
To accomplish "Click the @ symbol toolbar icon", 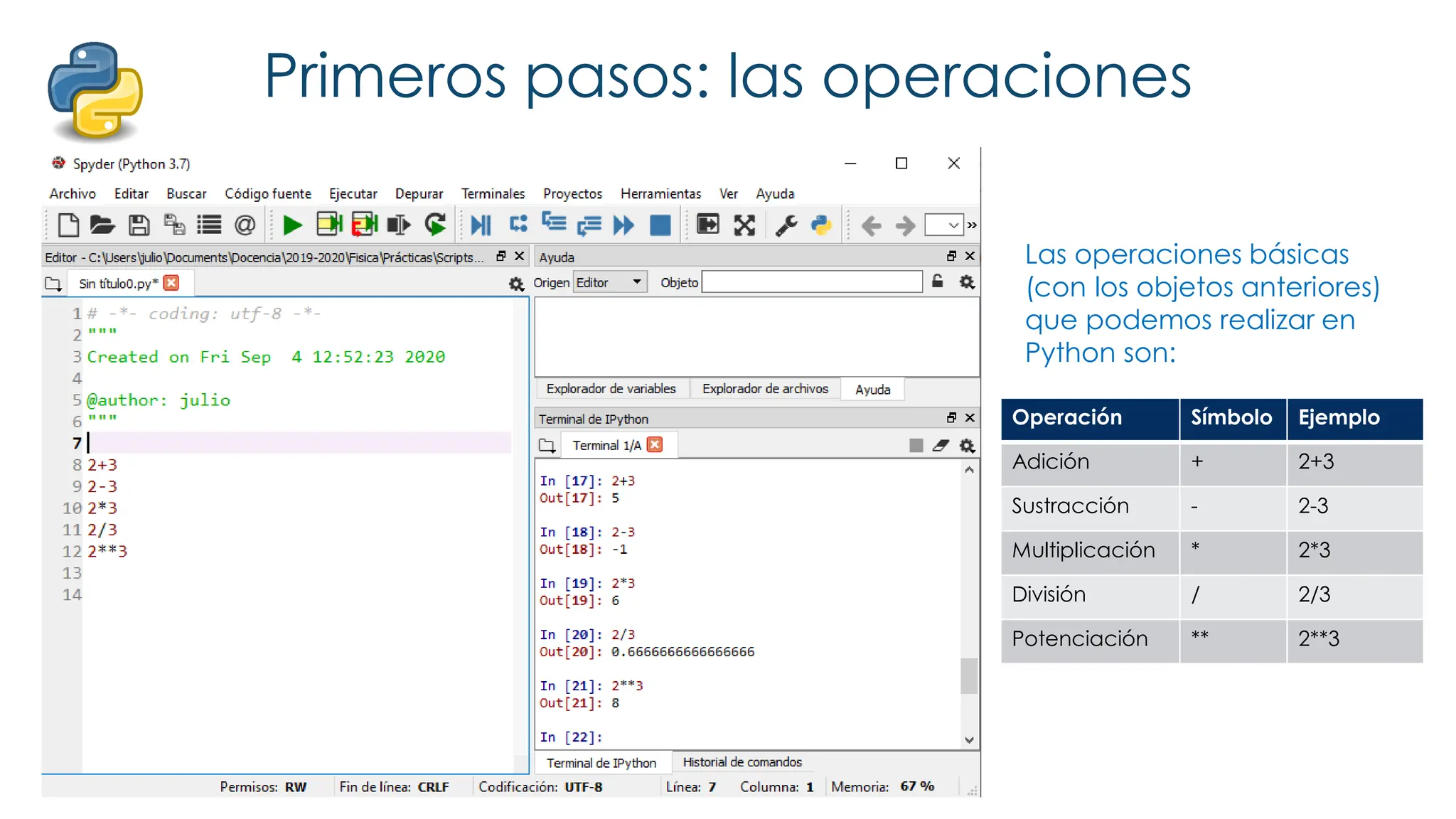I will 245,225.
